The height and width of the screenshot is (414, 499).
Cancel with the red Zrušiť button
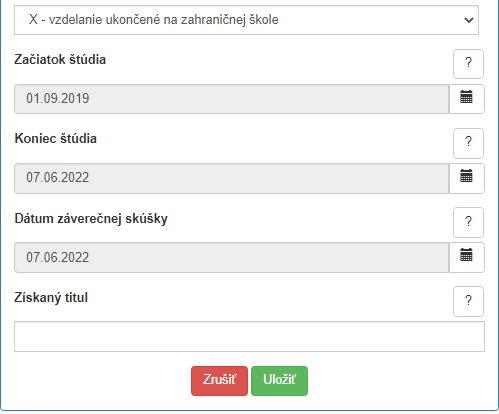219,381
